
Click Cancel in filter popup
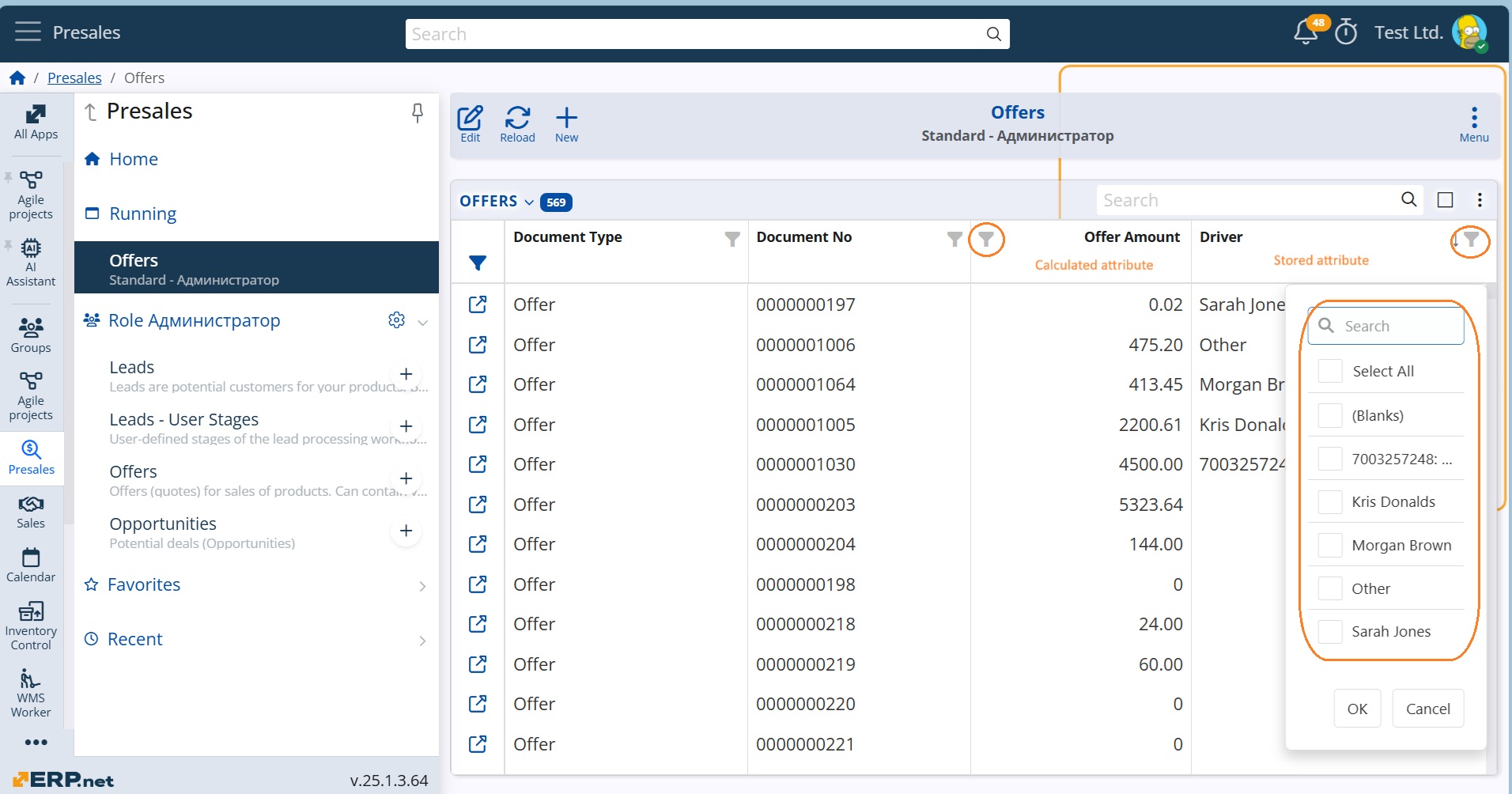(1427, 709)
